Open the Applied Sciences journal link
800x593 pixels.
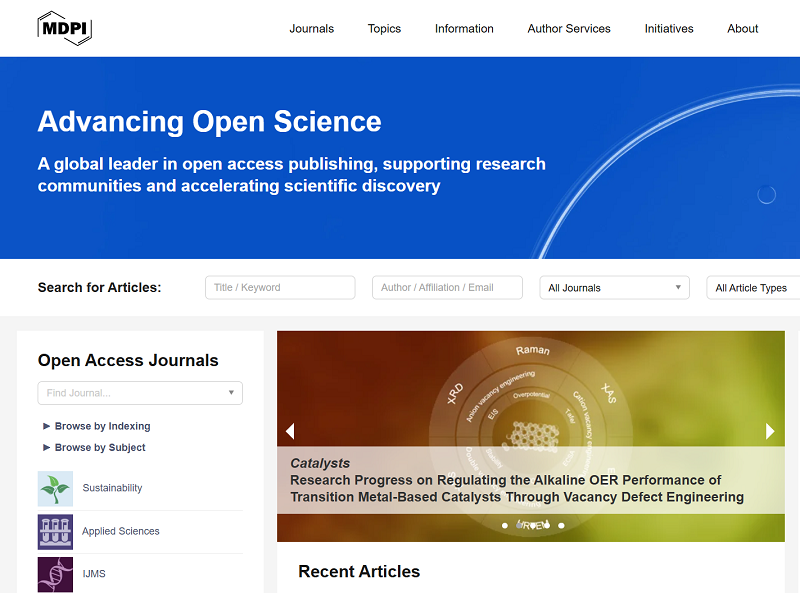tap(120, 531)
